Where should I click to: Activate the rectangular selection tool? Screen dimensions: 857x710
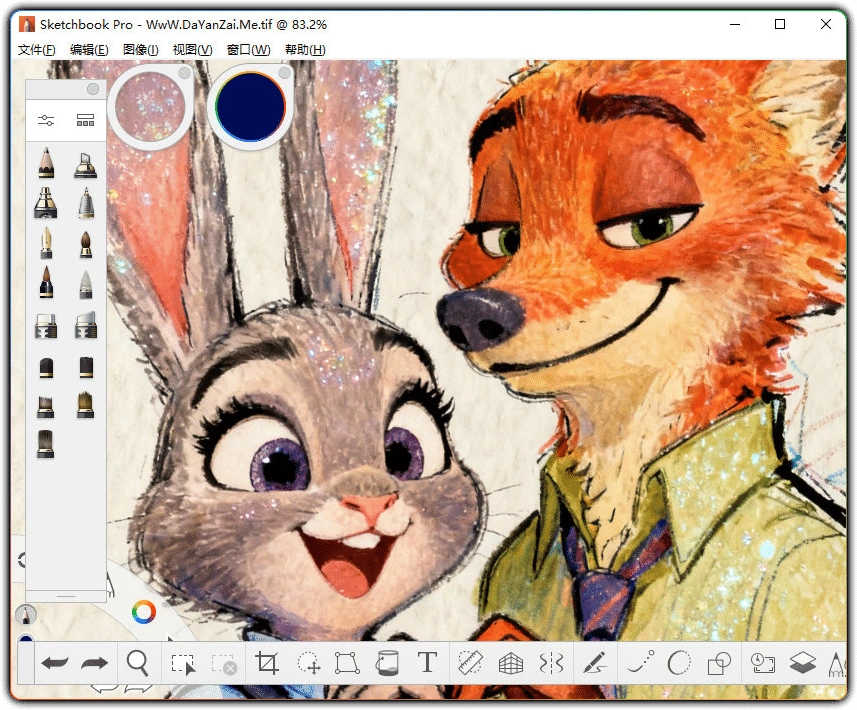183,662
